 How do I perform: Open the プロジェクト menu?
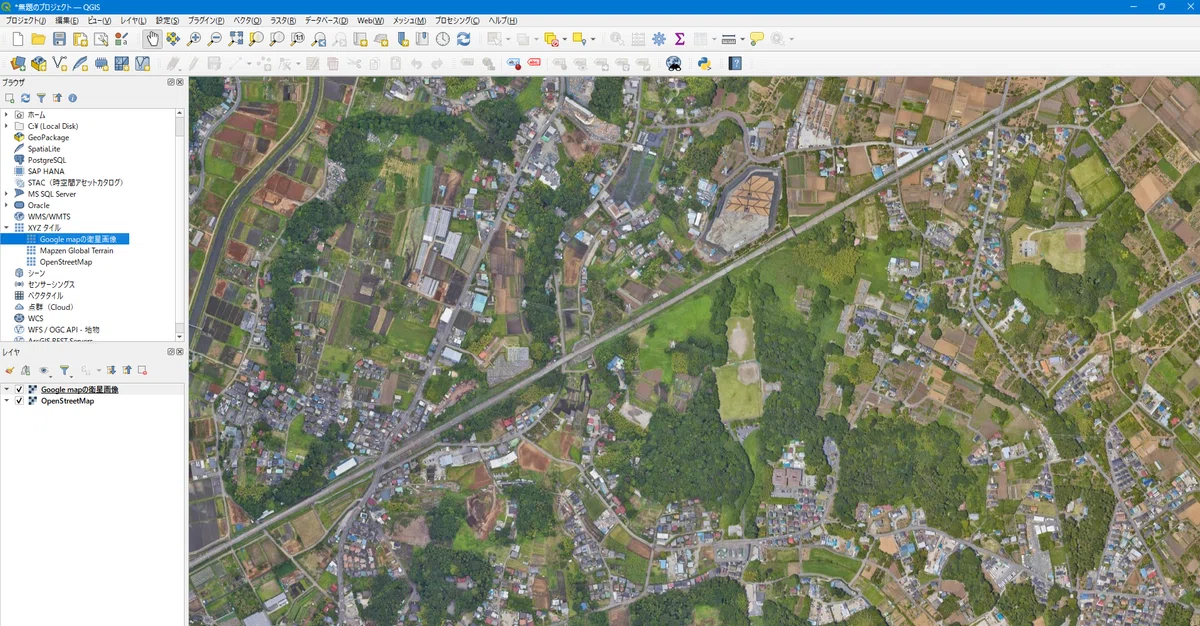pos(25,20)
